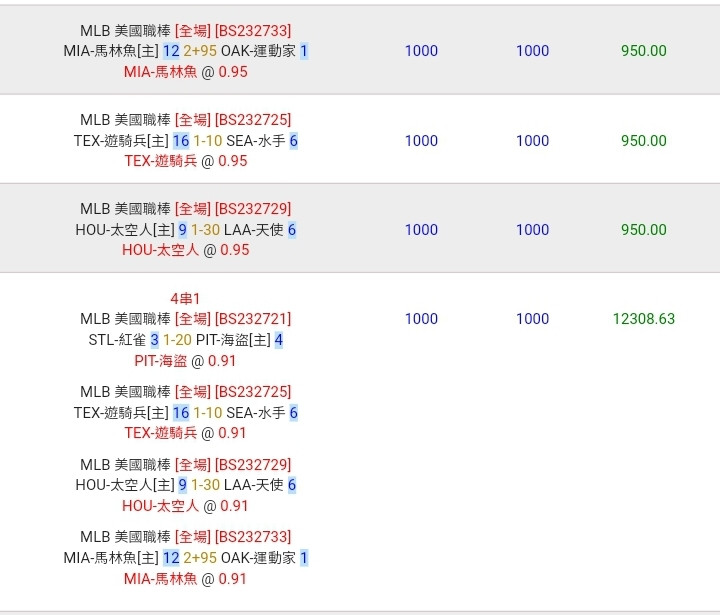Click the first 1000 amount in the 4串1 row
720x615 pixels.
[421, 319]
